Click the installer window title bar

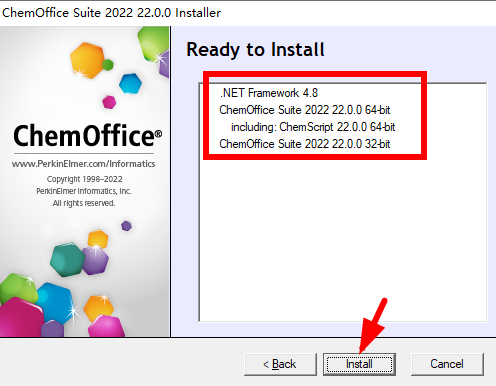point(248,13)
